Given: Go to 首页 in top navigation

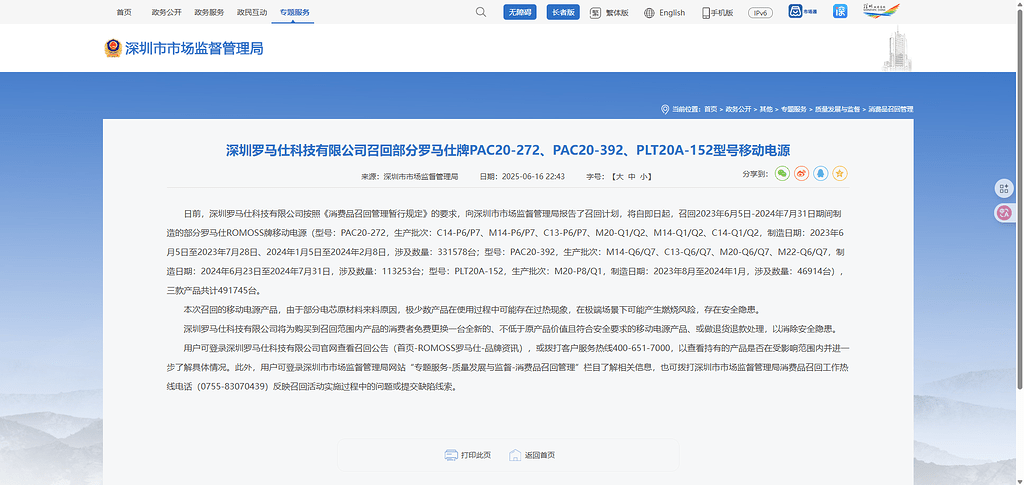Looking at the screenshot, I should 123,12.
